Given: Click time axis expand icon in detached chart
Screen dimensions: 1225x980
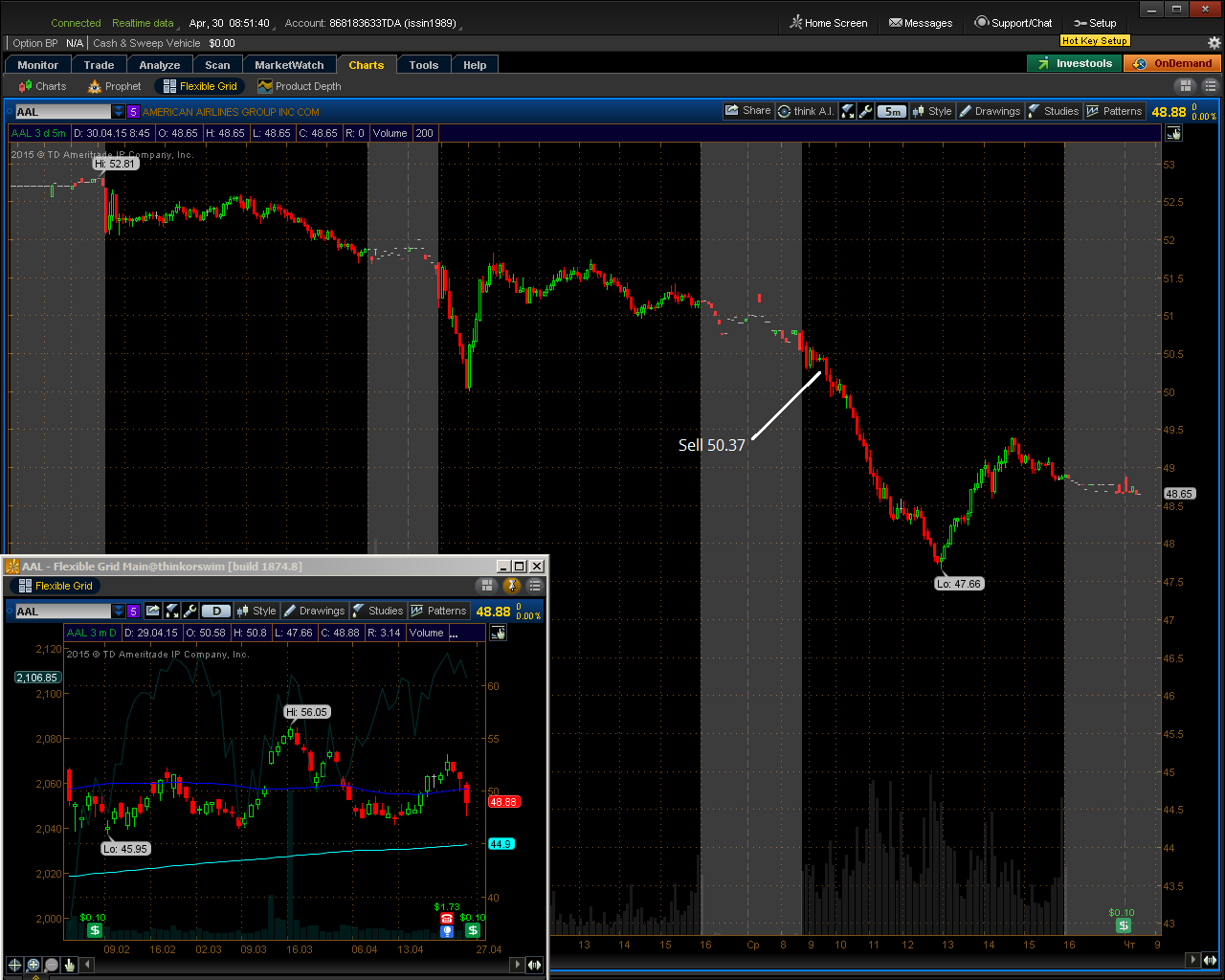Looking at the screenshot, I should pyautogui.click(x=535, y=965).
